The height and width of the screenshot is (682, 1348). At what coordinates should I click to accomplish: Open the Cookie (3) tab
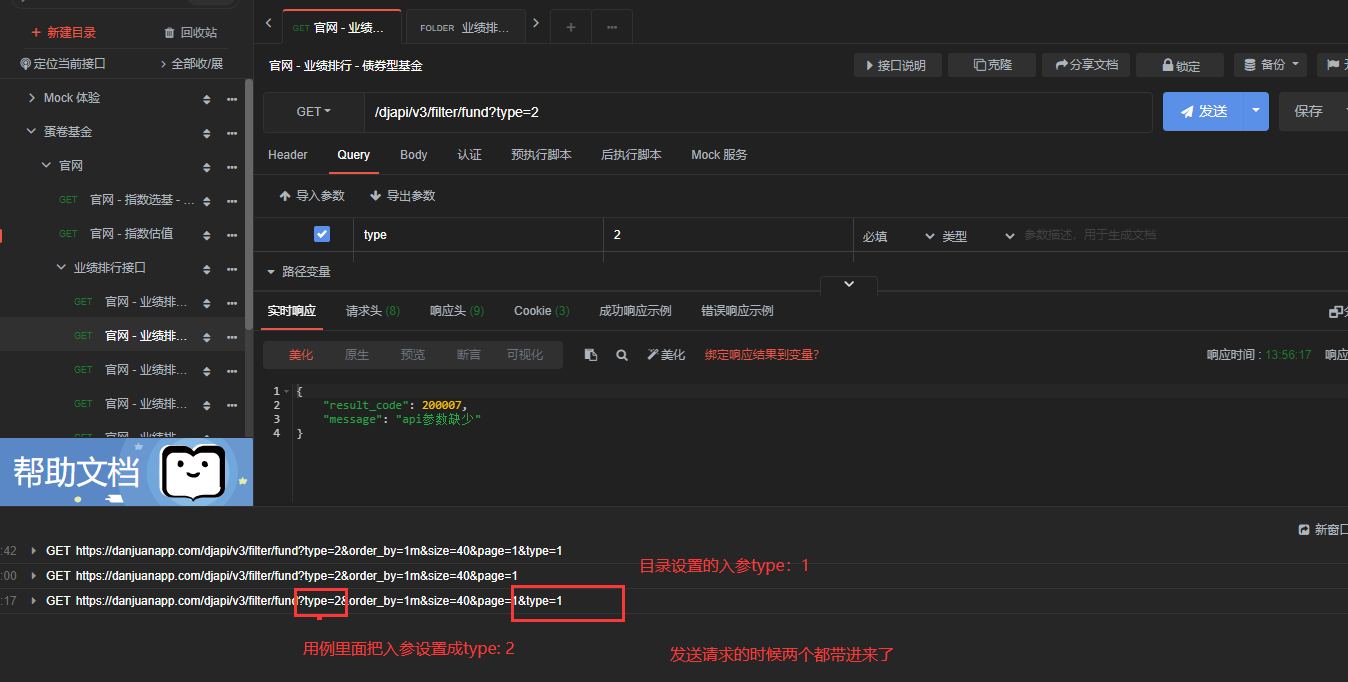(542, 311)
